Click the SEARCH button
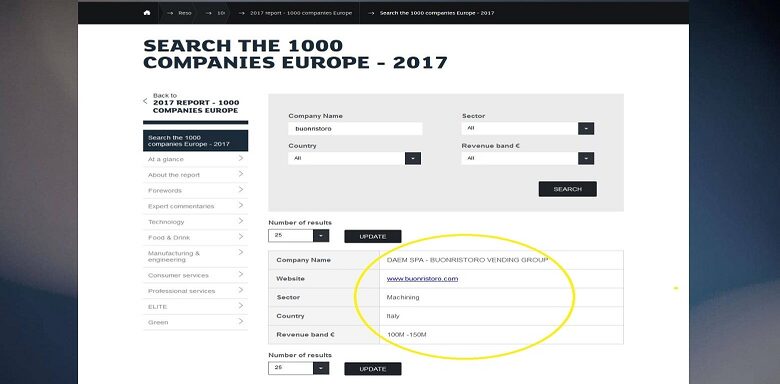The width and height of the screenshot is (780, 384). tap(568, 189)
